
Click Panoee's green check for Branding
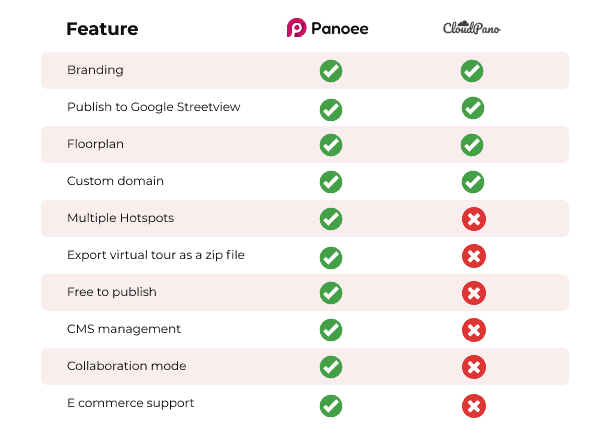click(330, 71)
